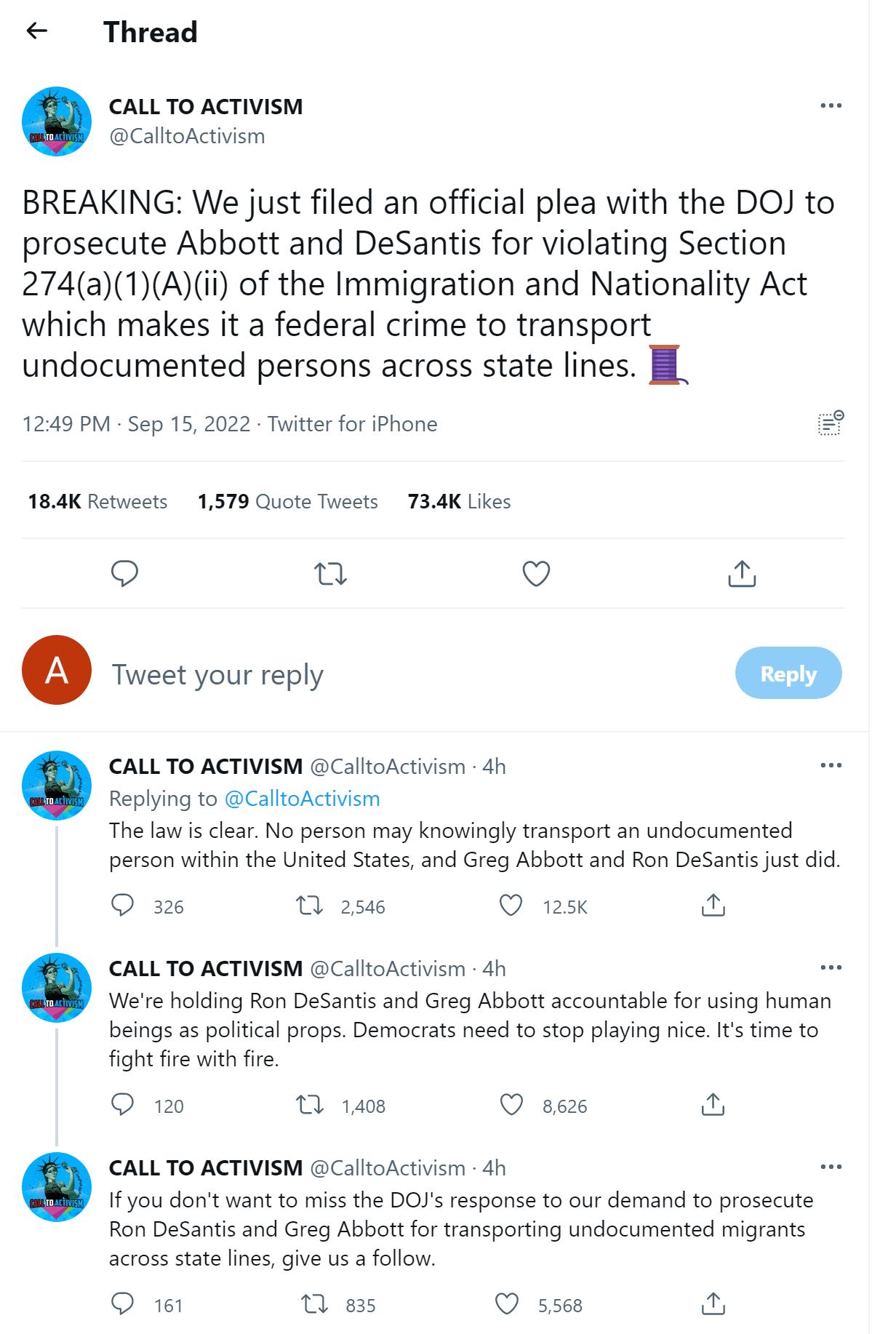Share the 'give us a follow' reply

(713, 1304)
